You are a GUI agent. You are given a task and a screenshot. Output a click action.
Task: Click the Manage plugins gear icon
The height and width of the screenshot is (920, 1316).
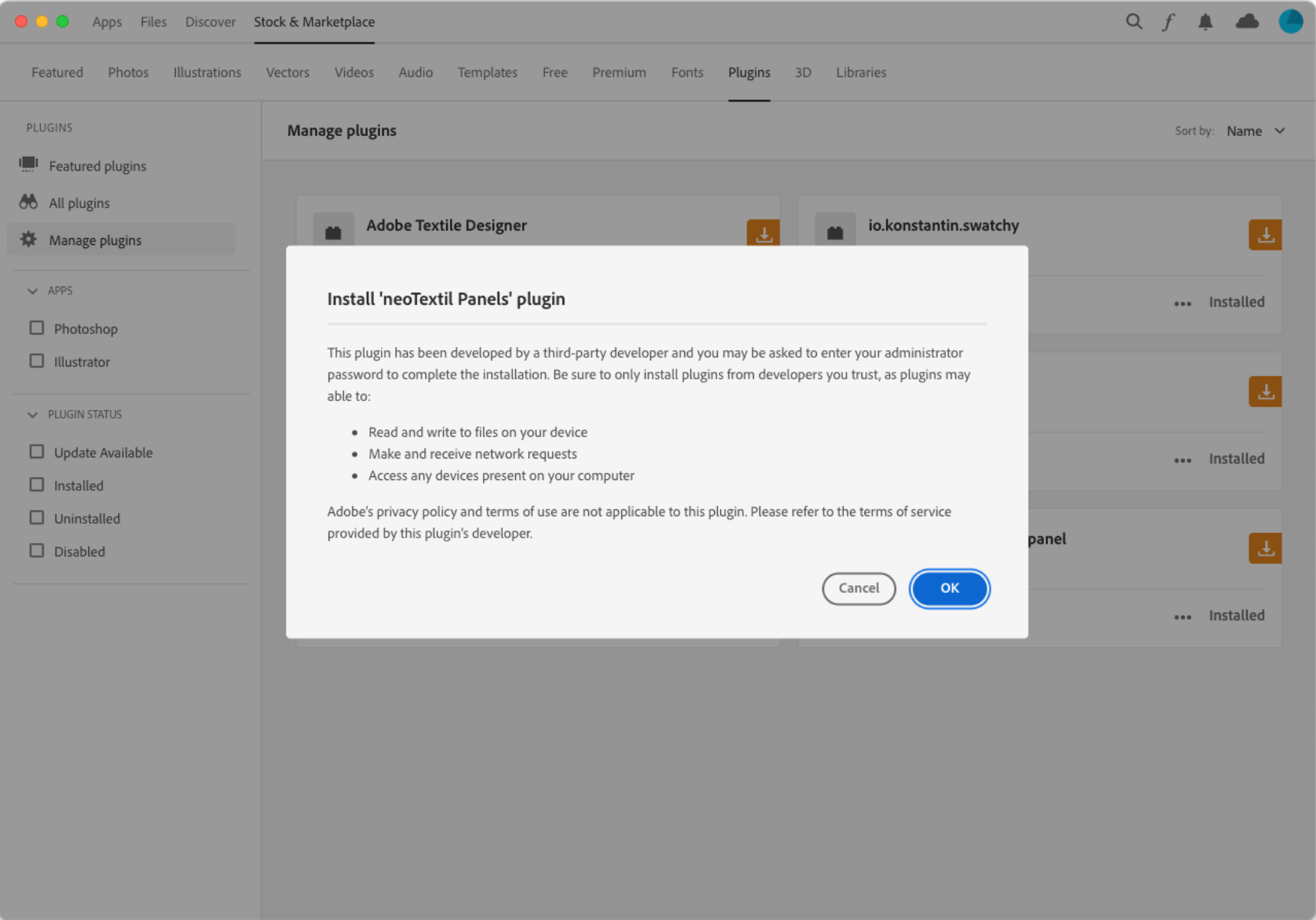(x=28, y=239)
